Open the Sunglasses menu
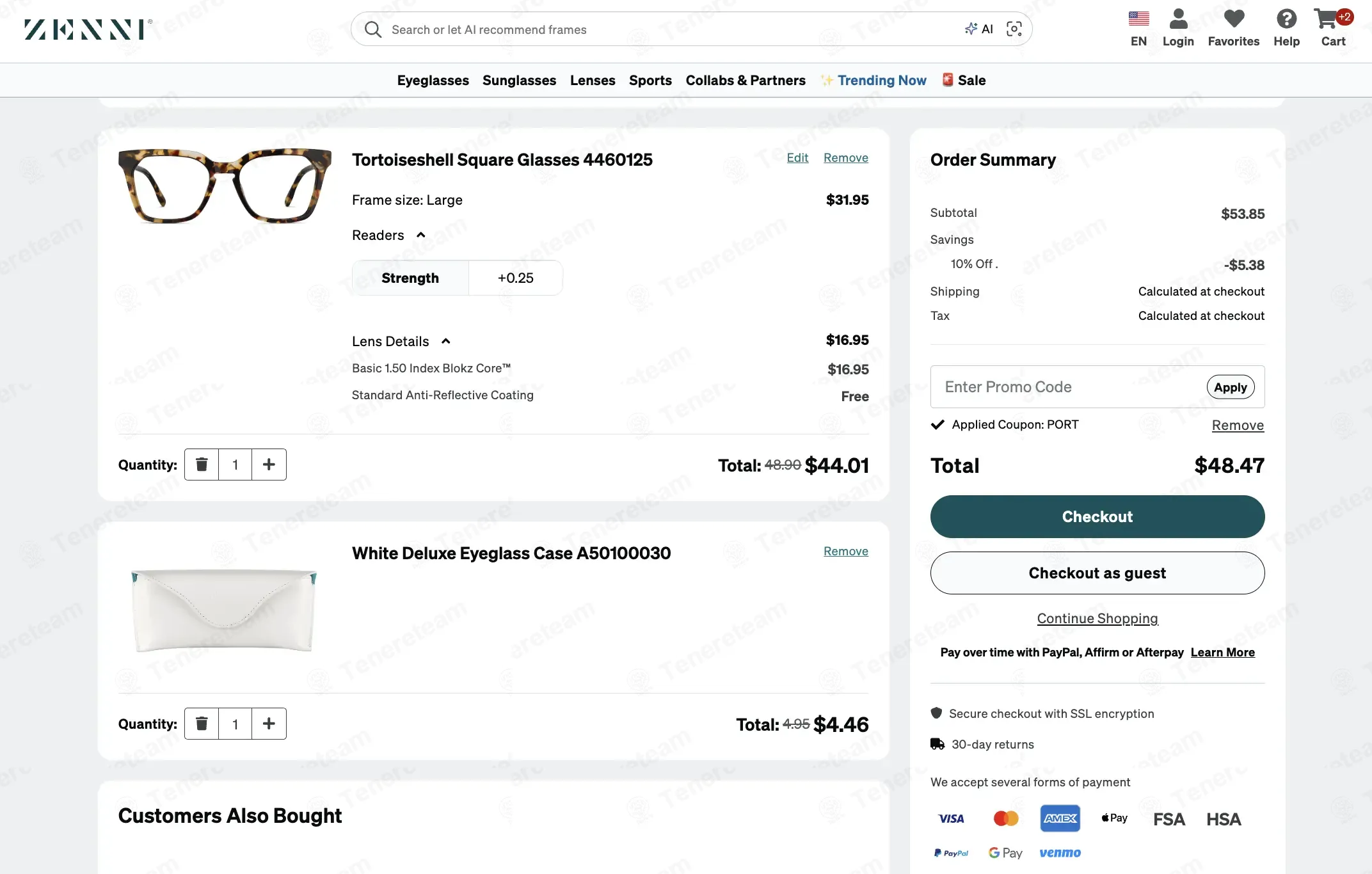 519,81
